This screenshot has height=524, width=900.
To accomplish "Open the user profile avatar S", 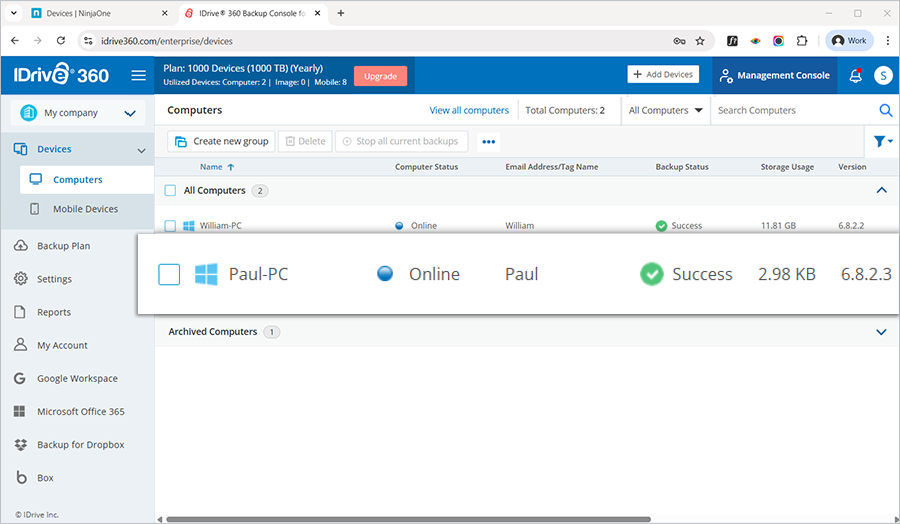I will (x=883, y=75).
